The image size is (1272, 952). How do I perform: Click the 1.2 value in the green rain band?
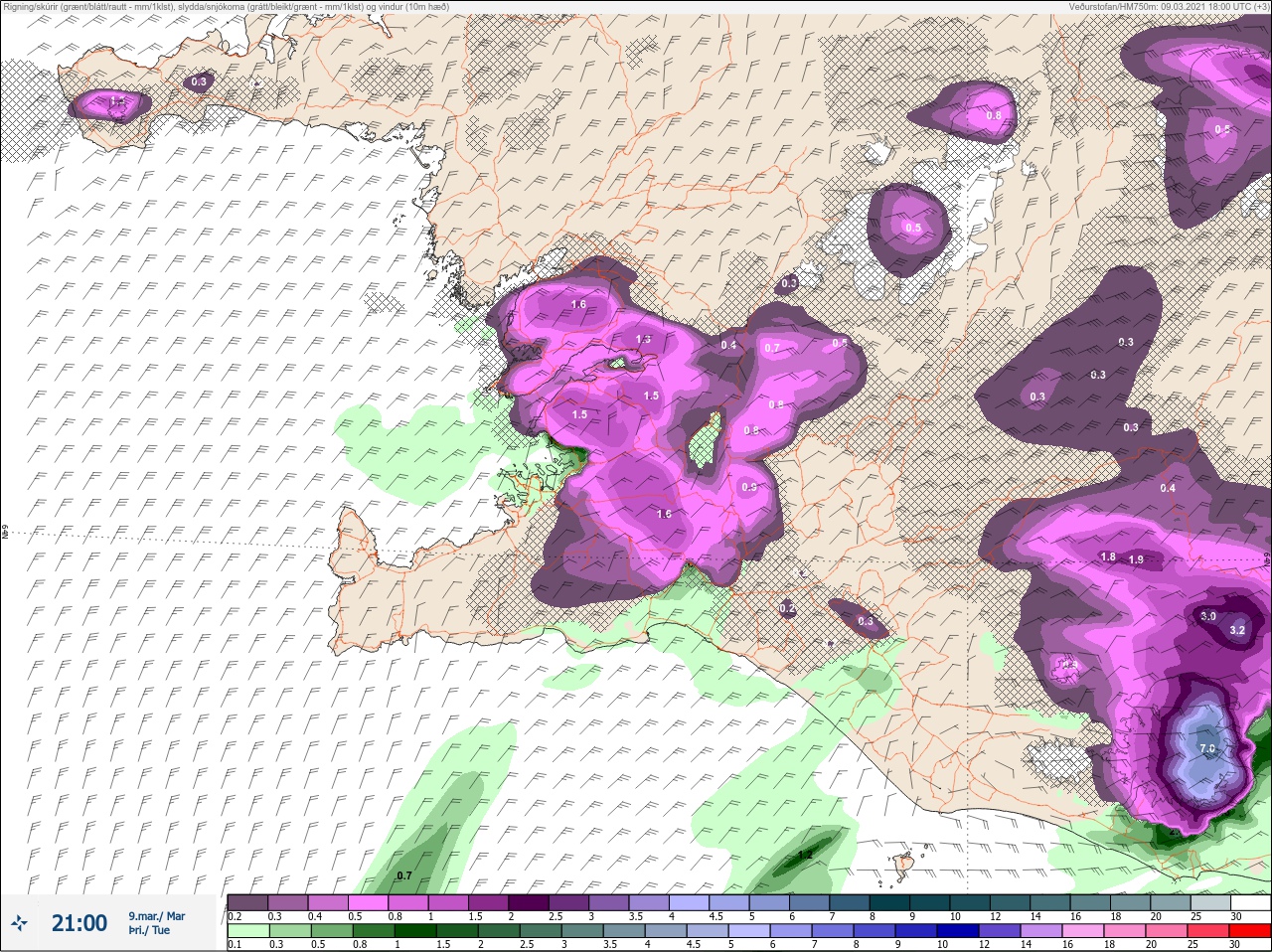pyautogui.click(x=806, y=855)
